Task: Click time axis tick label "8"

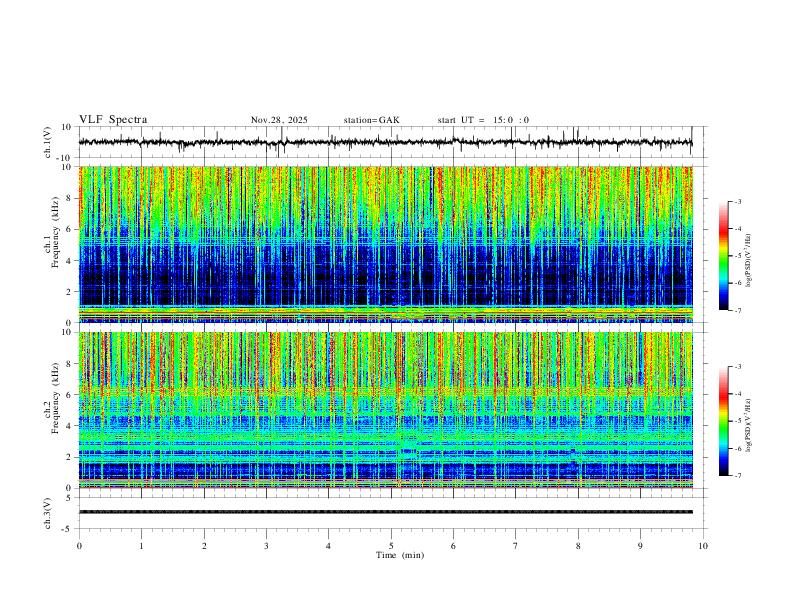Action: click(578, 546)
